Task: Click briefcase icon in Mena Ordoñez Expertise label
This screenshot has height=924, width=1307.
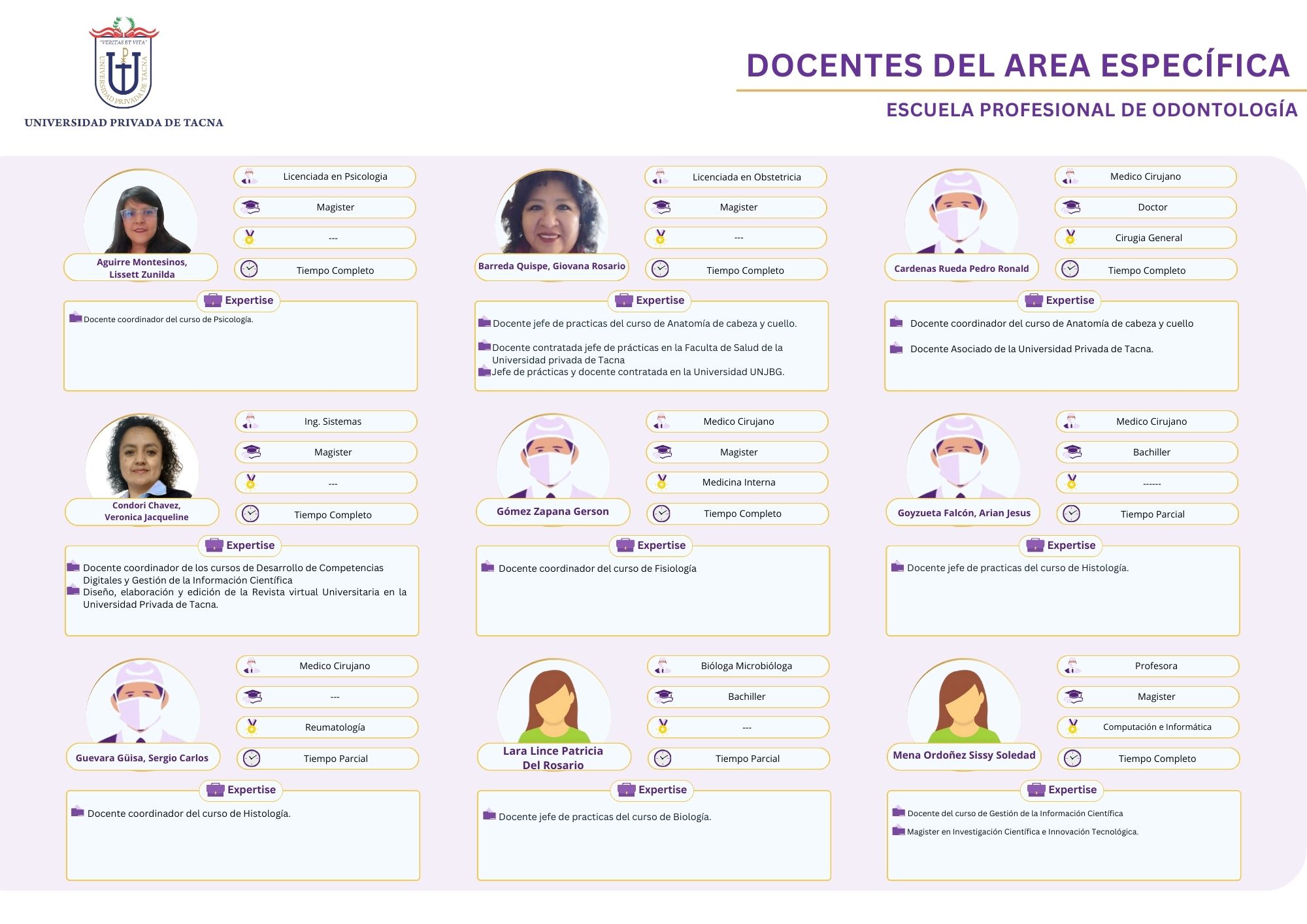Action: 1036,790
